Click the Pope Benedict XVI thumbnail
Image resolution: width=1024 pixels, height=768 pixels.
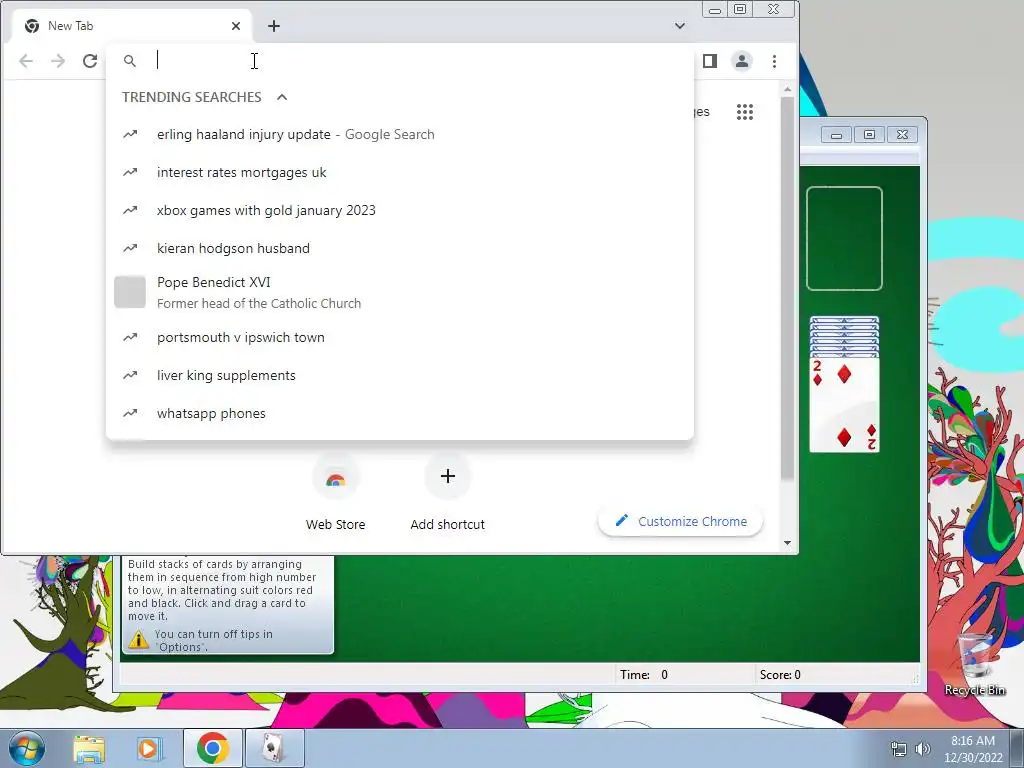(130, 292)
